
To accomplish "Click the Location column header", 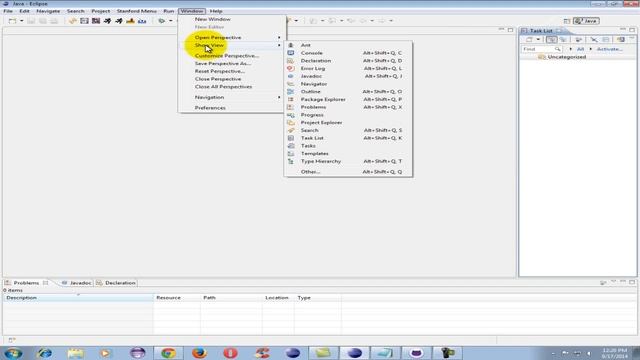I will [x=278, y=298].
